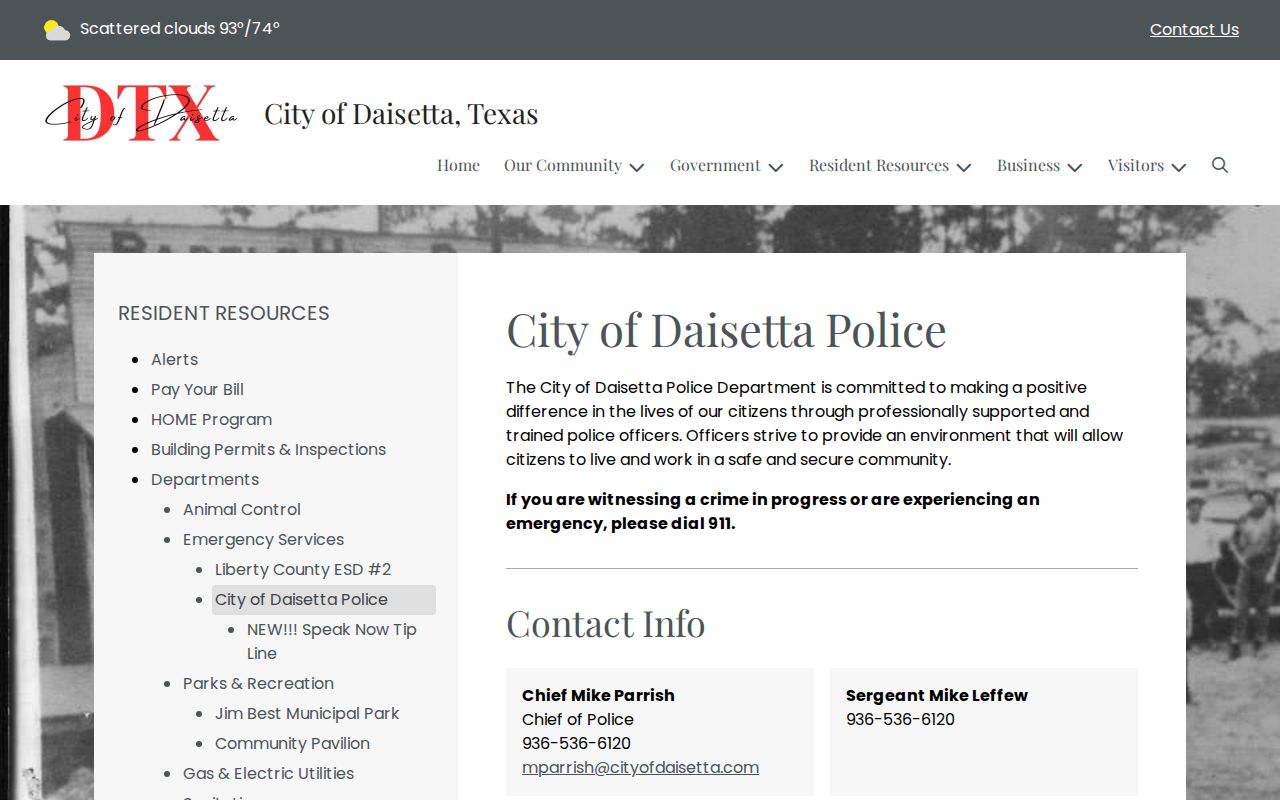Click the Contact Us link
This screenshot has height=800, width=1280.
click(1194, 30)
